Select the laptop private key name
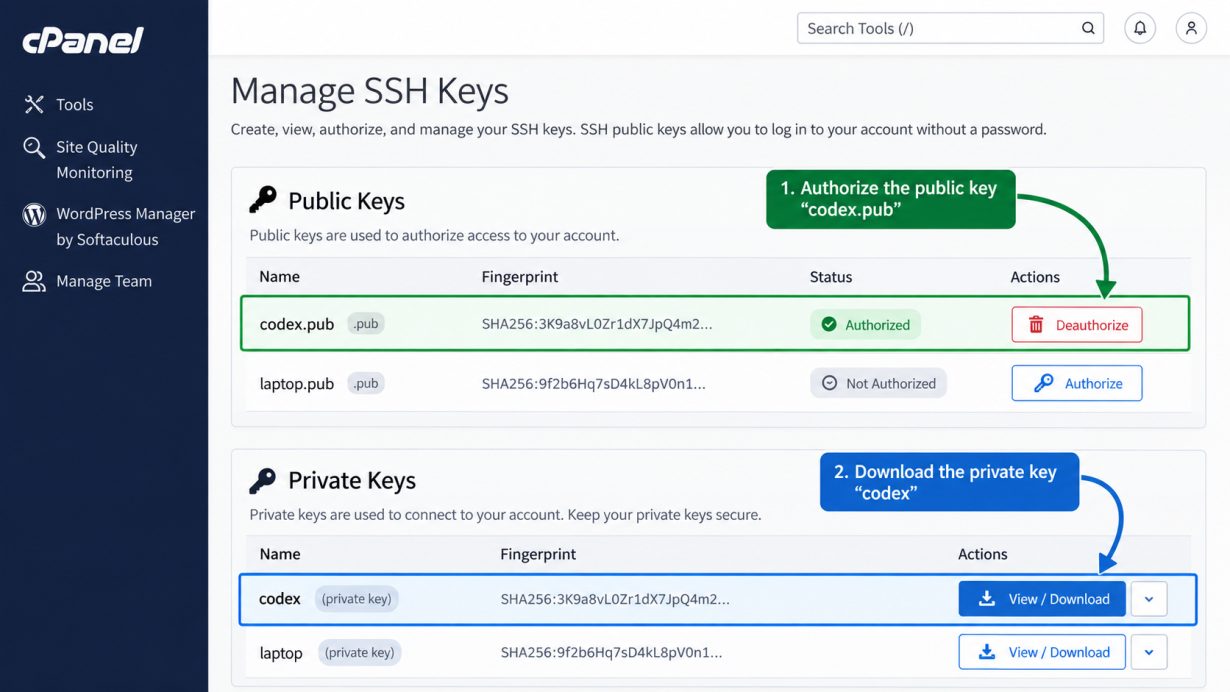 coord(281,653)
